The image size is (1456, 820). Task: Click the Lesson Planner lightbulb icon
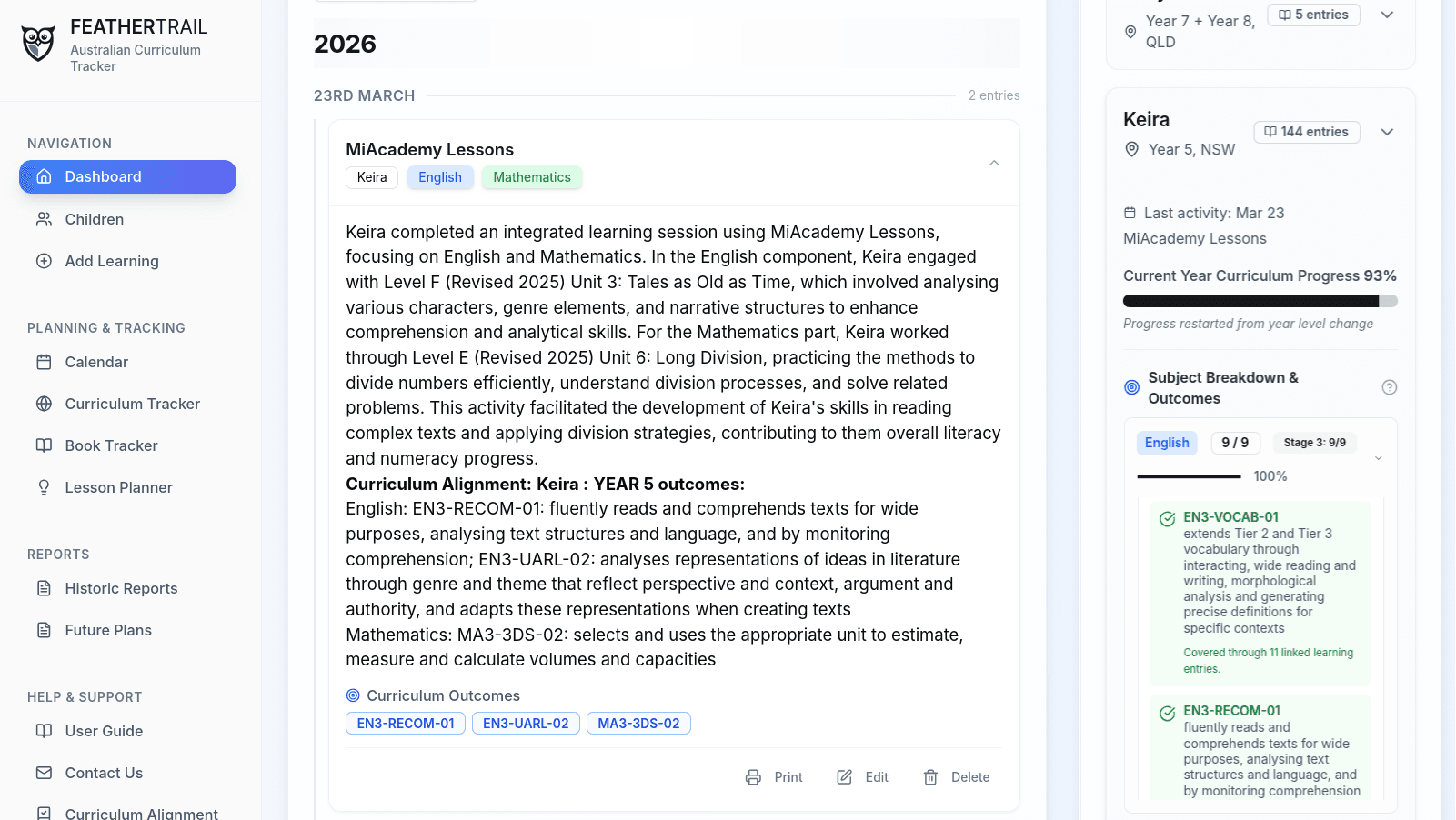pyautogui.click(x=44, y=487)
